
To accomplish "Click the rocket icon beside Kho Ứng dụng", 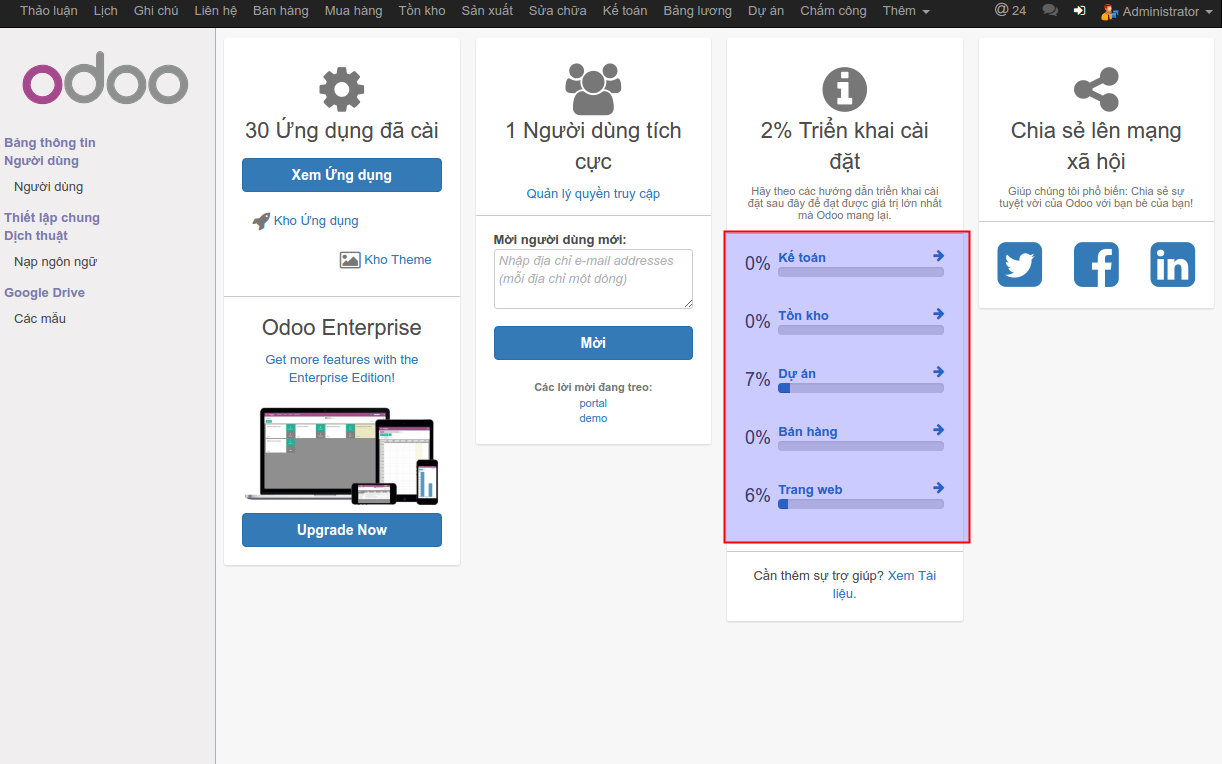I will tap(261, 221).
